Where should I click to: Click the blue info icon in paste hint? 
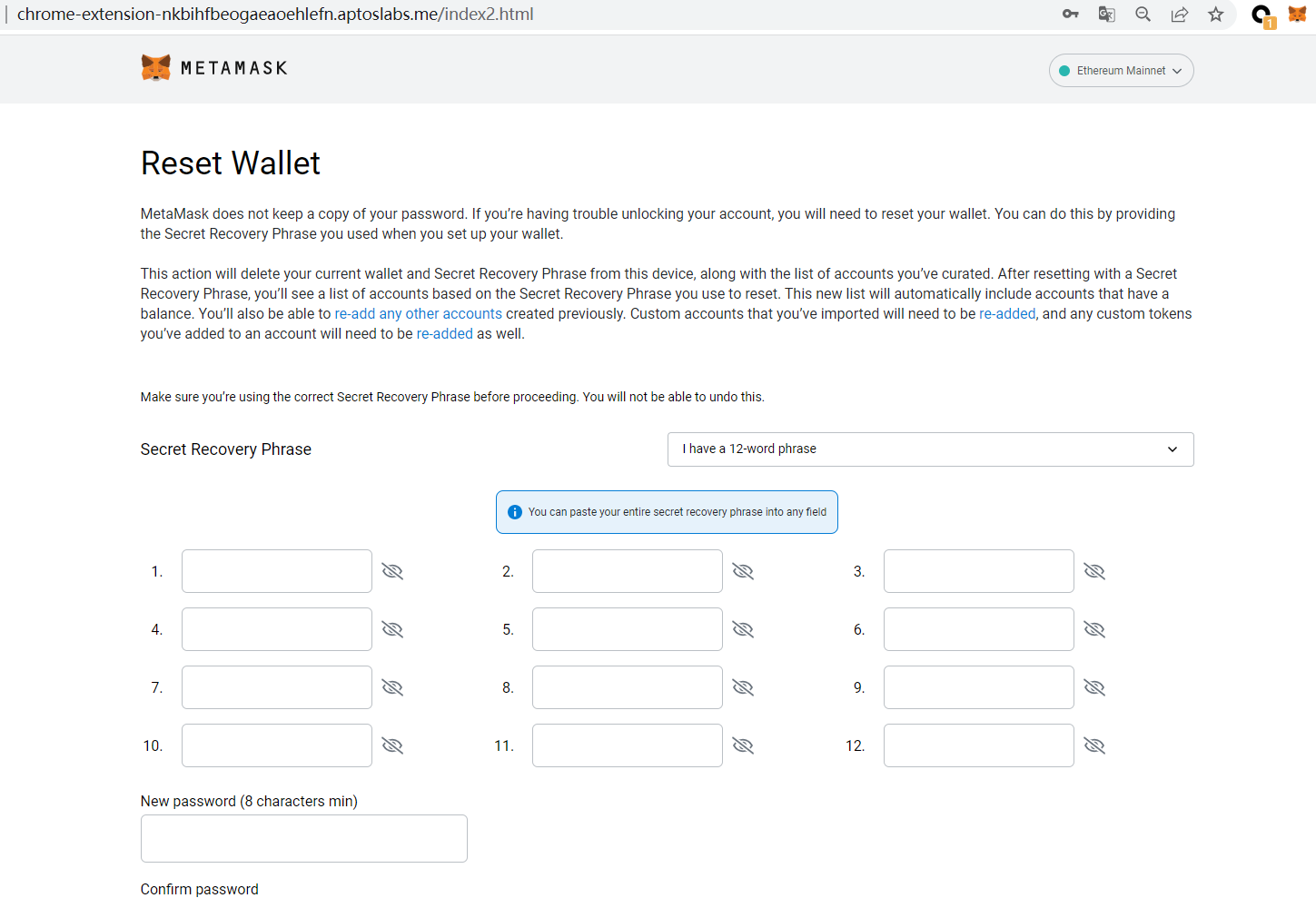click(515, 512)
